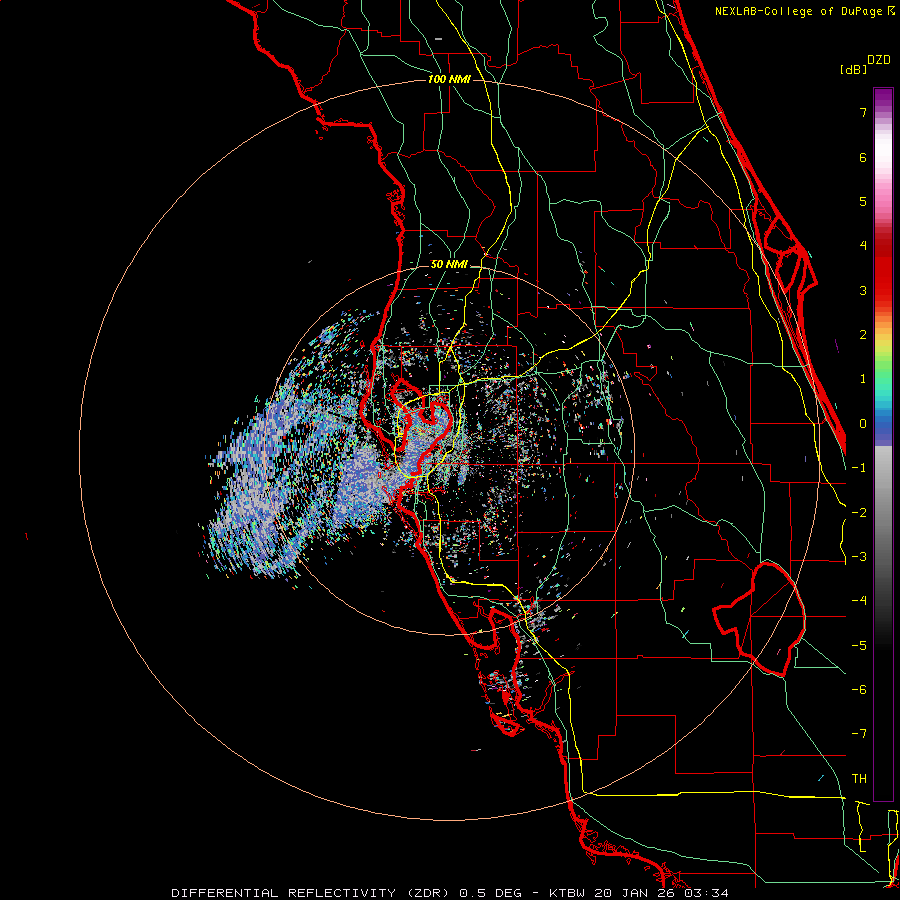Click the -2 value on color scale
The image size is (900, 900).
[859, 513]
